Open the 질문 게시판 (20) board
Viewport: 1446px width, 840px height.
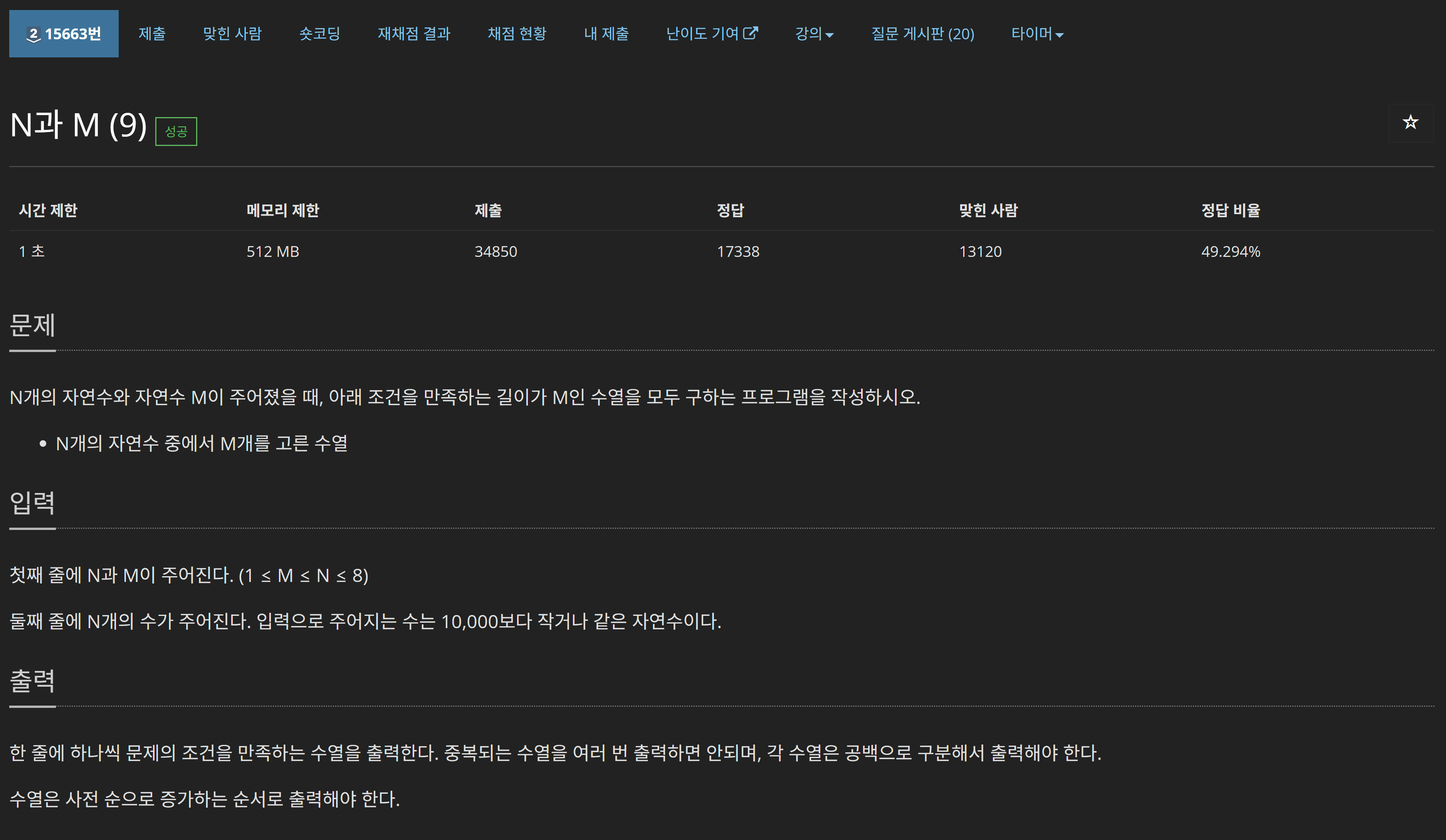[x=922, y=34]
